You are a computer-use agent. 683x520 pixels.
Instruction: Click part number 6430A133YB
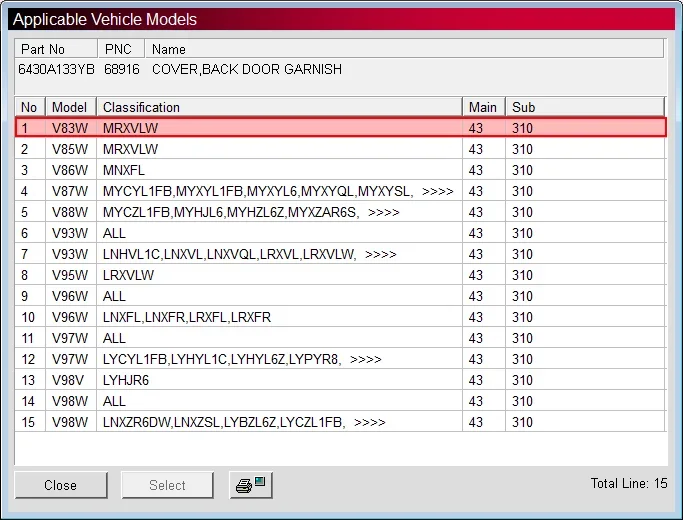pyautogui.click(x=56, y=69)
